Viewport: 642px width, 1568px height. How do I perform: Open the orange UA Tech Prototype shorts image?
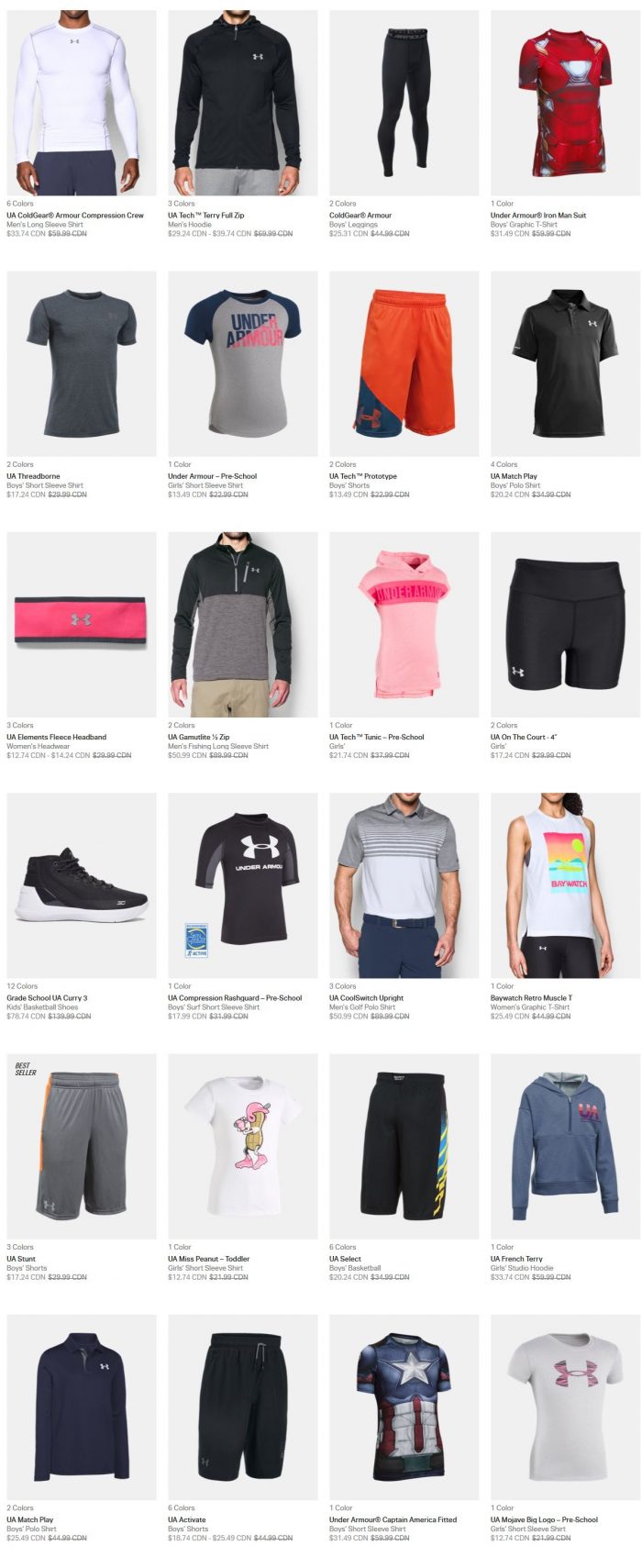tap(404, 363)
